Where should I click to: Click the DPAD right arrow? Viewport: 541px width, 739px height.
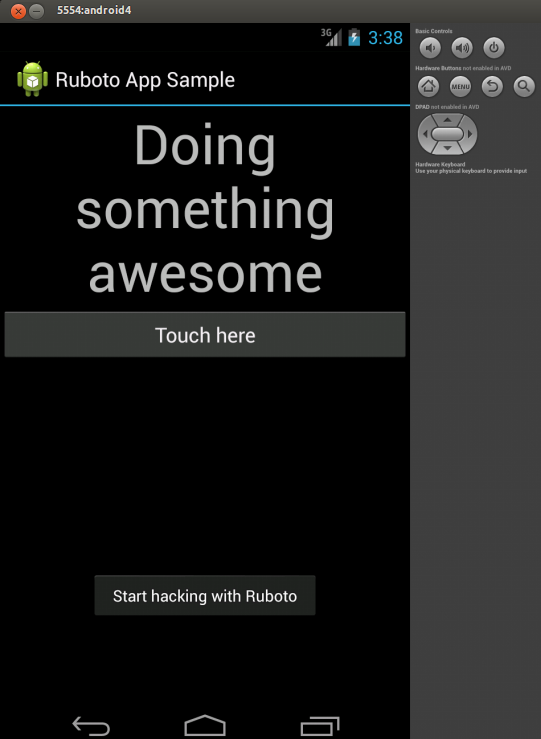[470, 134]
